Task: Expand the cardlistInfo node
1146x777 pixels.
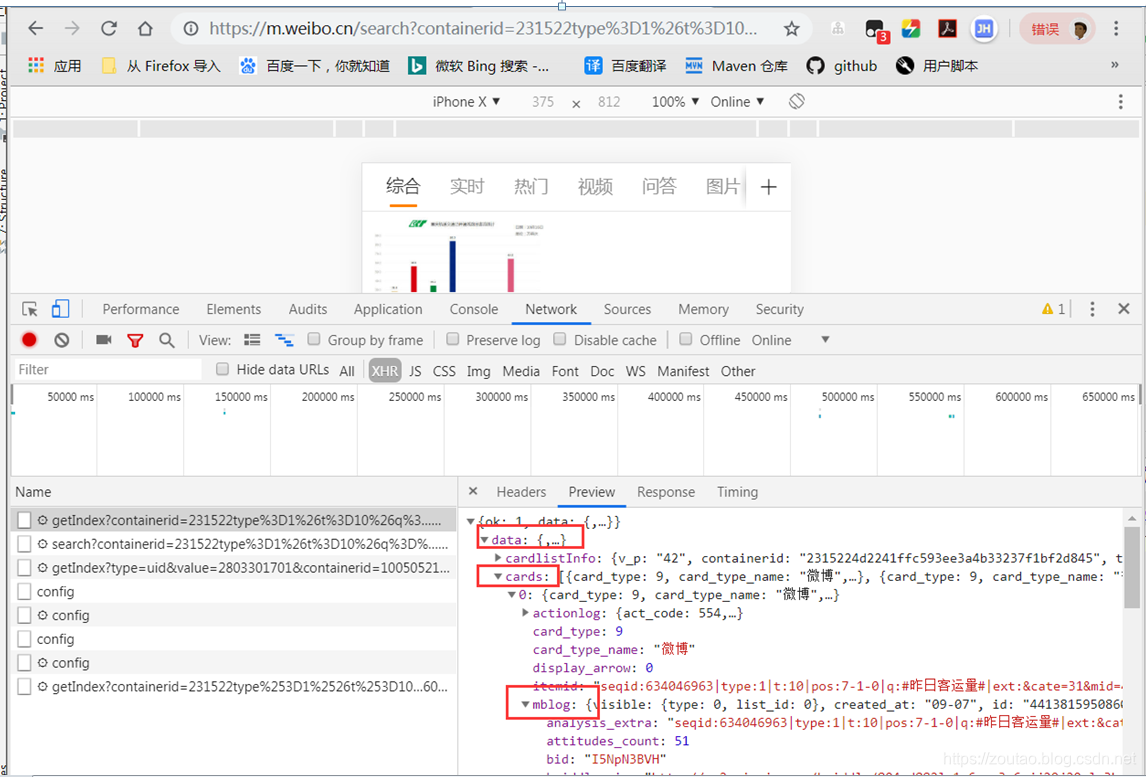Action: coord(498,558)
